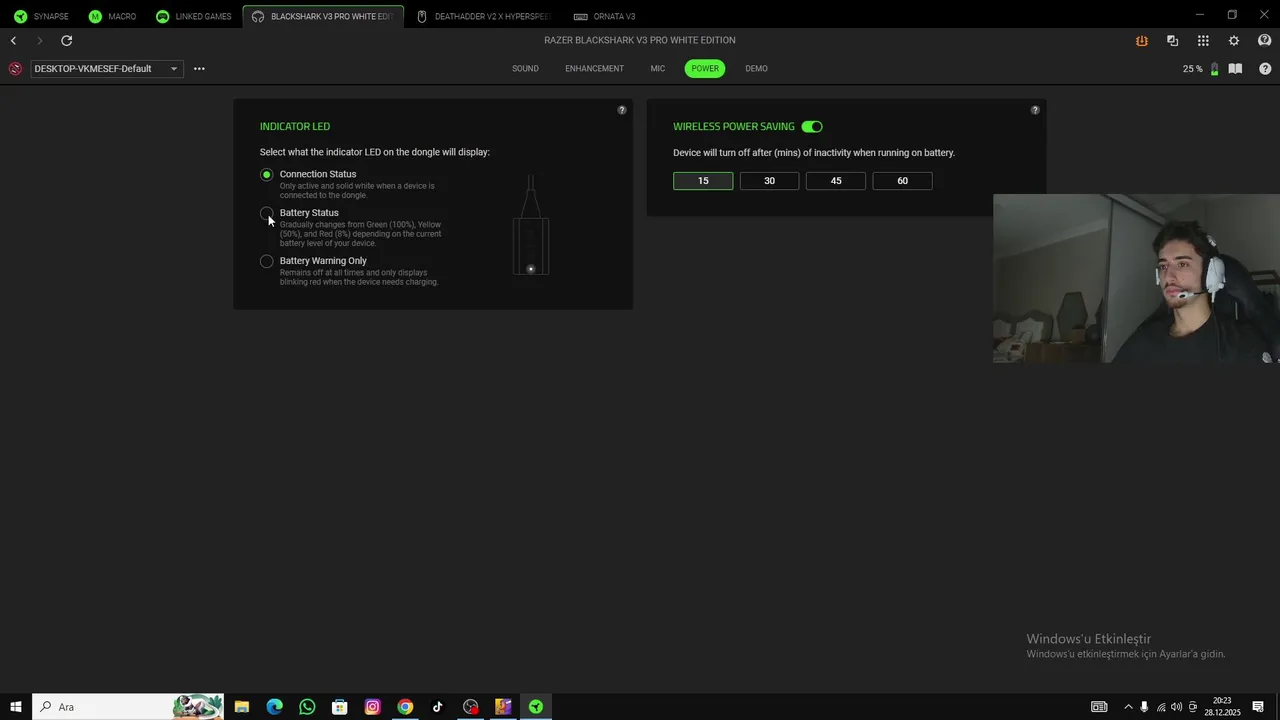The image size is (1280, 720).
Task: Click the battery level indicator icon
Action: (1214, 69)
